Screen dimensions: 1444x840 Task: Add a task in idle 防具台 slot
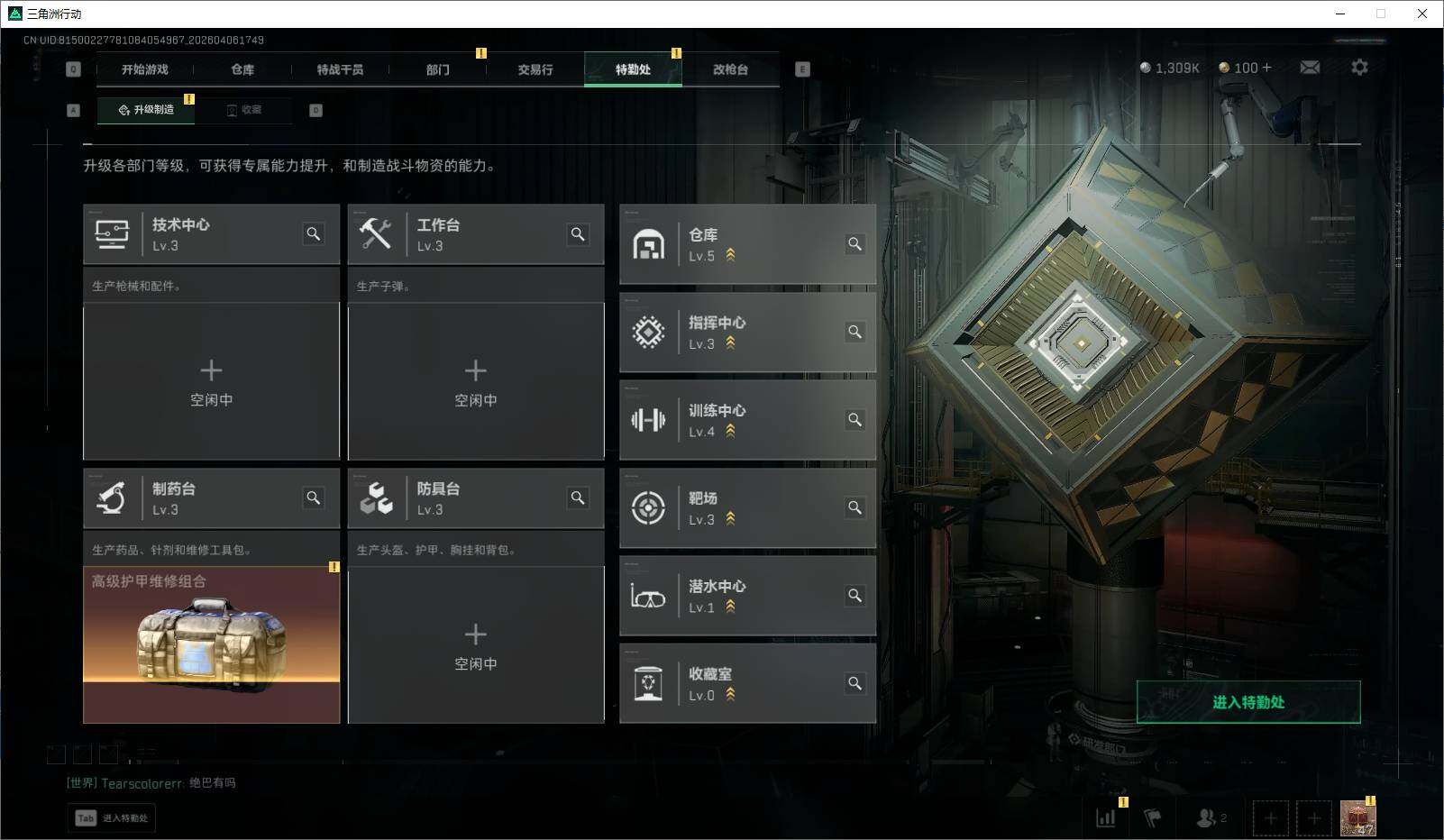coord(476,644)
